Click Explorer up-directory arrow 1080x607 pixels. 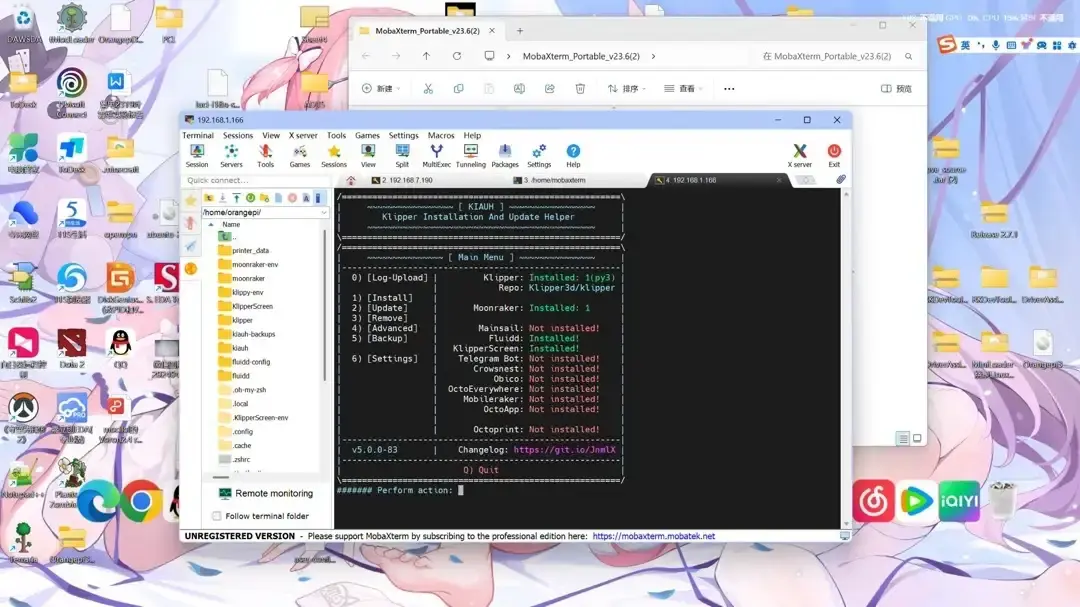[x=426, y=56]
